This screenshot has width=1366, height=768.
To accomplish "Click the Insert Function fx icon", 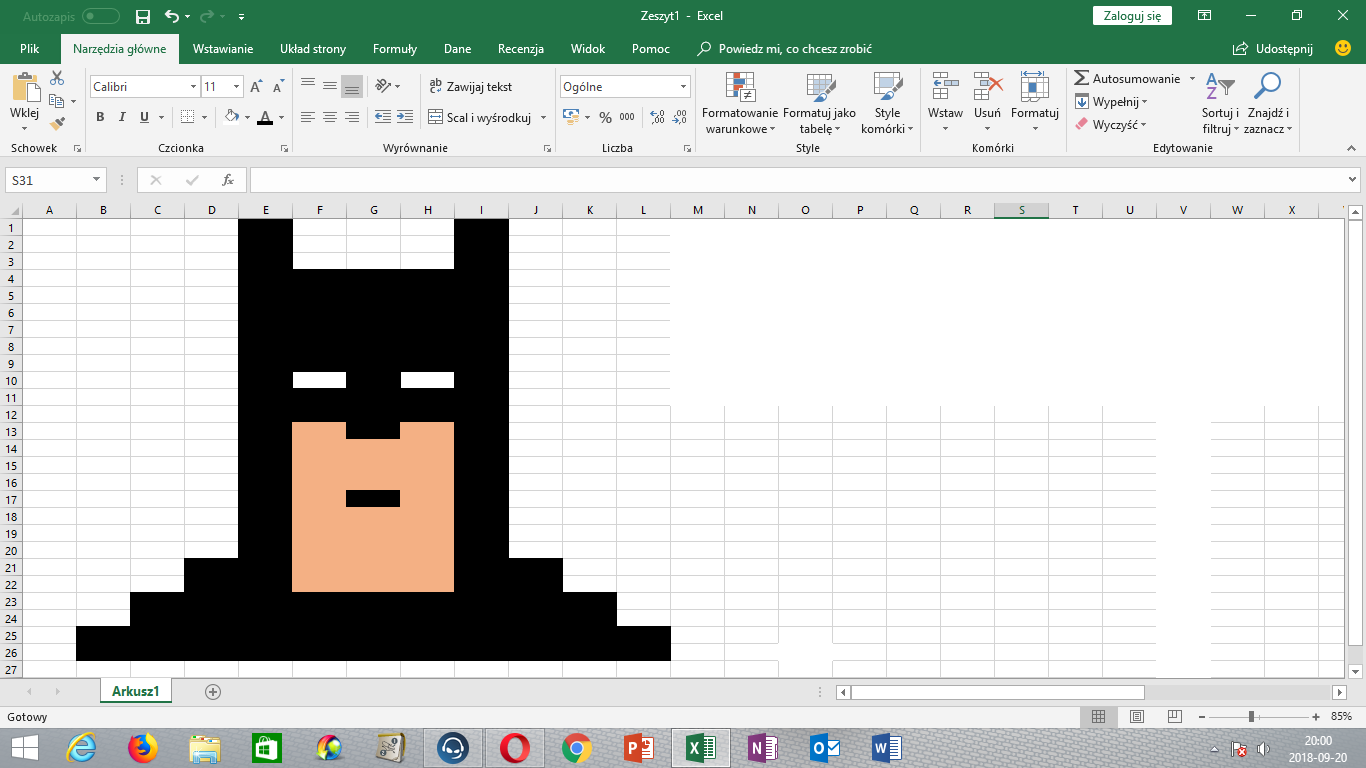I will (x=228, y=180).
